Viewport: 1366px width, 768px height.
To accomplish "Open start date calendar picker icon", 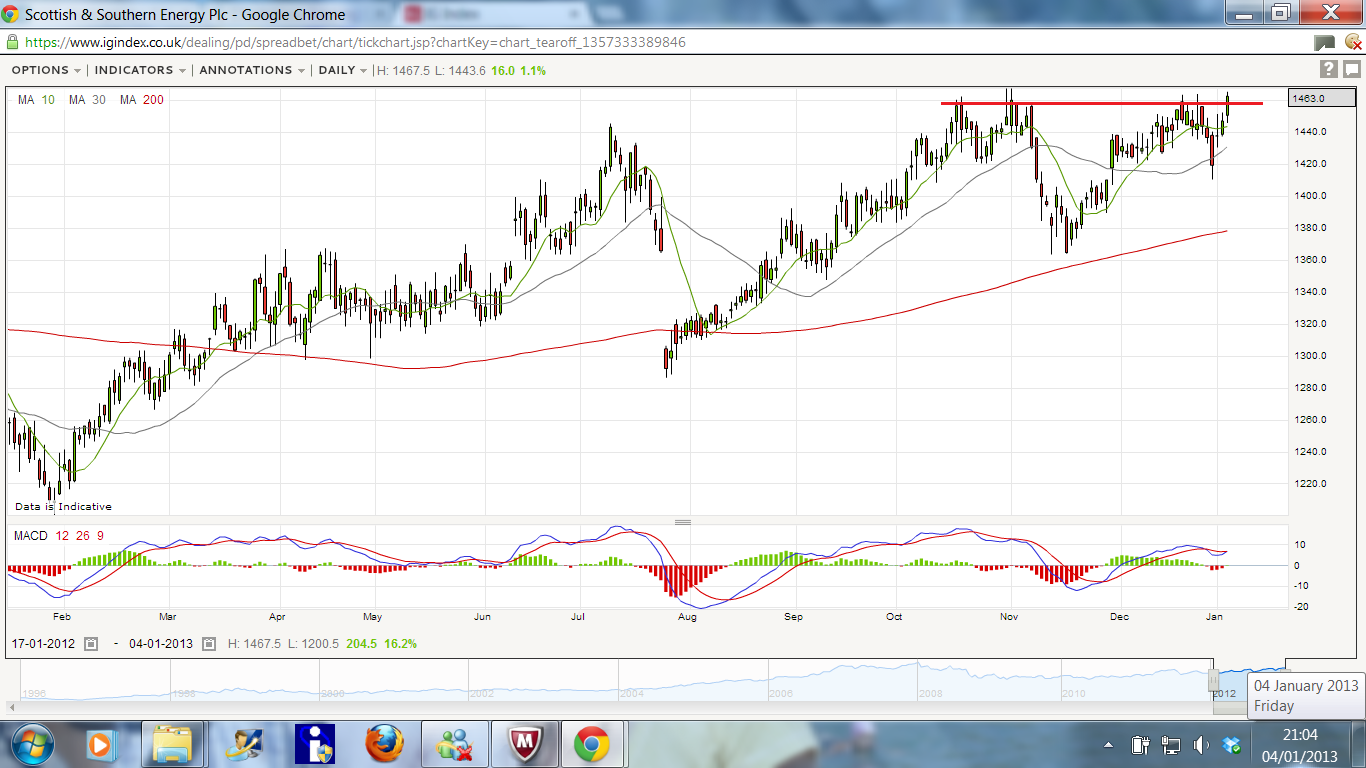I will coord(91,644).
